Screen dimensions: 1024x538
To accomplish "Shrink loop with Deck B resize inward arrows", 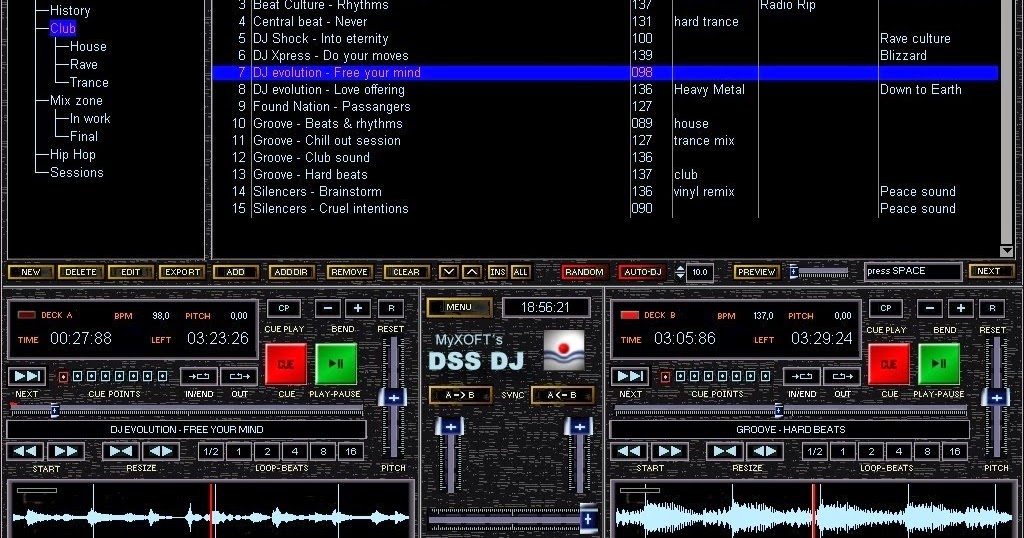I will 724,451.
